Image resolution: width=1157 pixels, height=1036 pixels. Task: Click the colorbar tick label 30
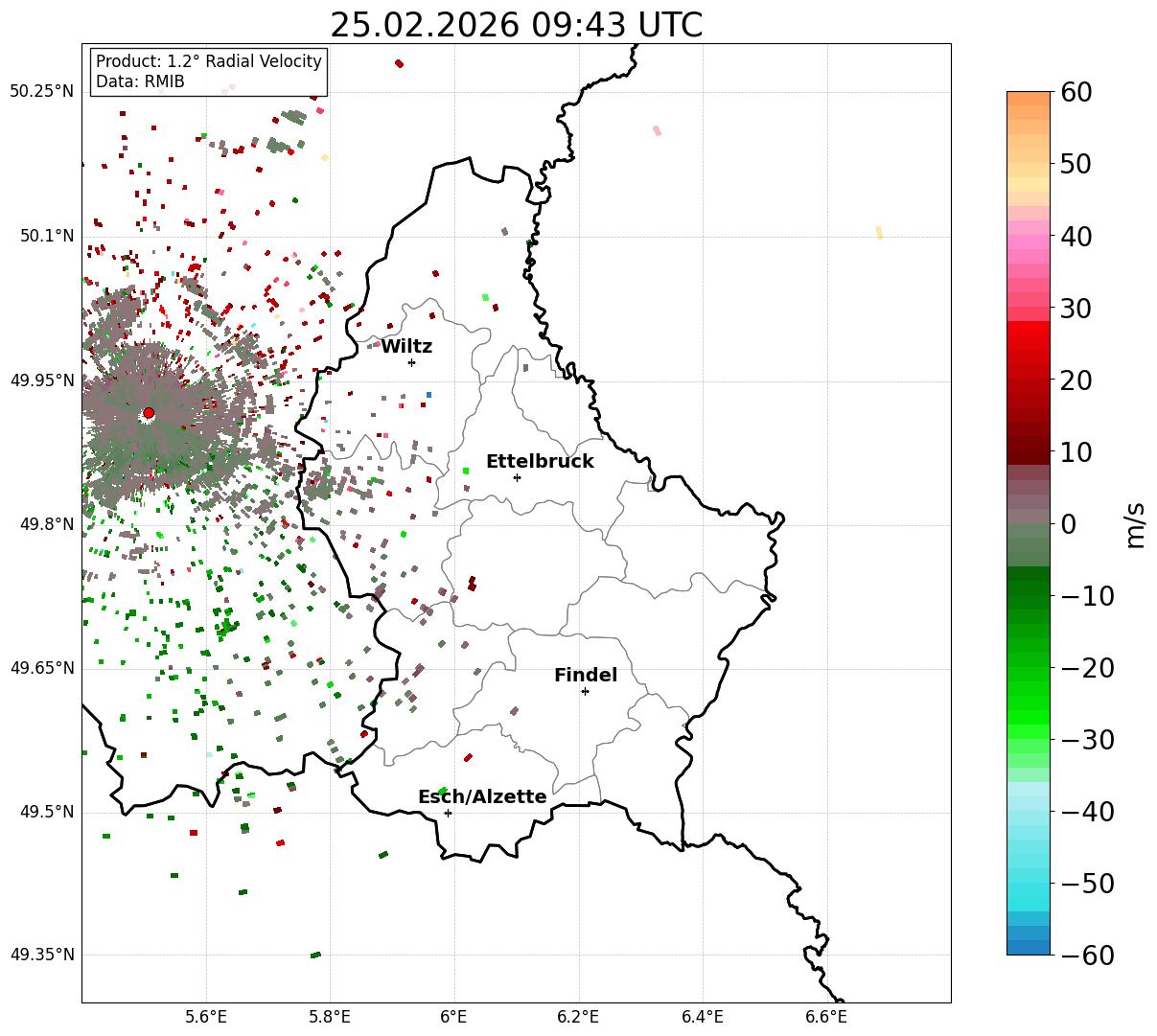(x=1076, y=308)
